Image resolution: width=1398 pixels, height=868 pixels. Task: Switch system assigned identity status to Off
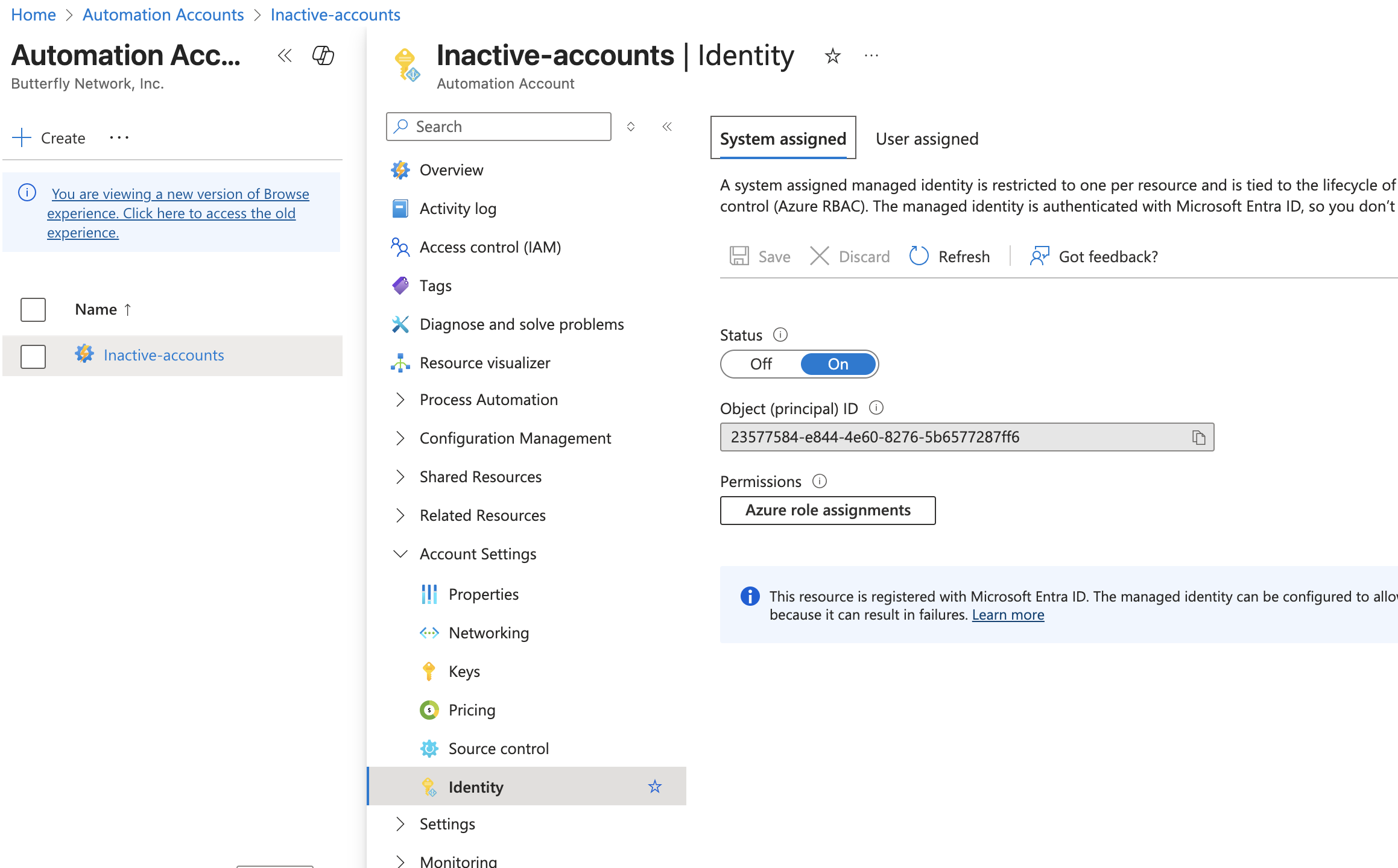[761, 364]
